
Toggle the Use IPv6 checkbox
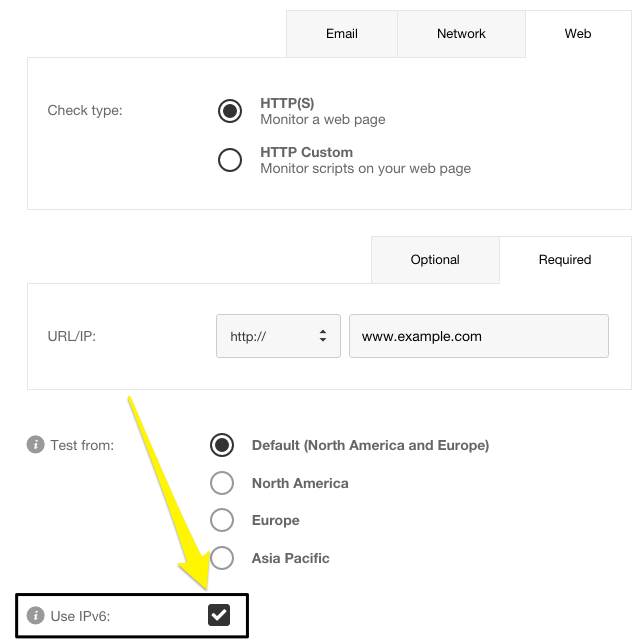pyautogui.click(x=219, y=615)
